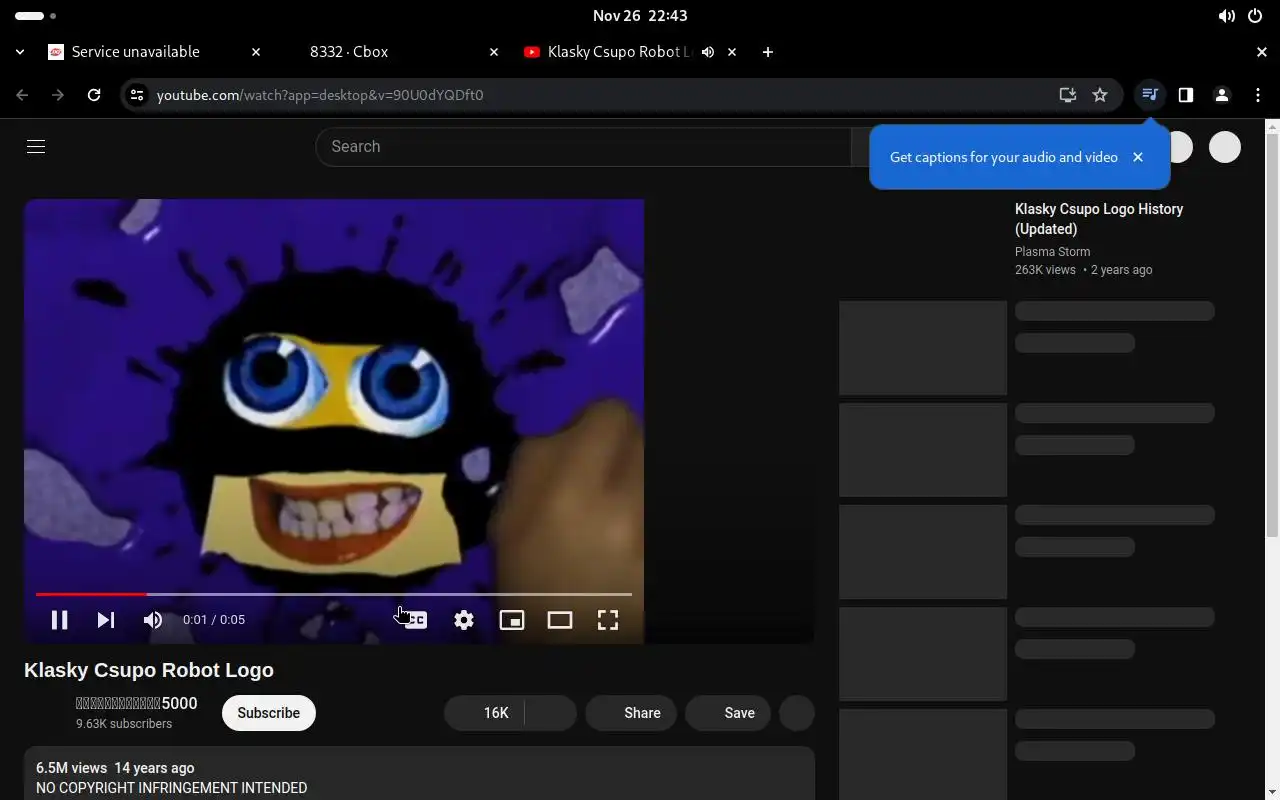Screen dimensions: 1280x800
Task: Open tab search dropdown arrow
Action: point(20,52)
